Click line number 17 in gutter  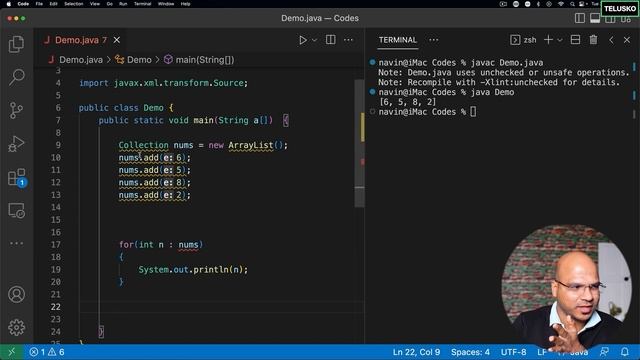[x=56, y=244]
